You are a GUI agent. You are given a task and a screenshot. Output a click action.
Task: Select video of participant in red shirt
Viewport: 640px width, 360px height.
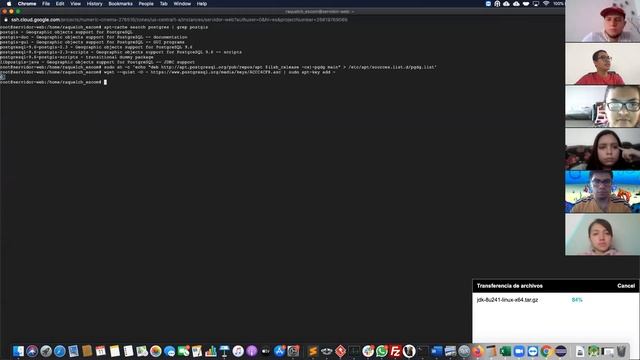(x=602, y=64)
